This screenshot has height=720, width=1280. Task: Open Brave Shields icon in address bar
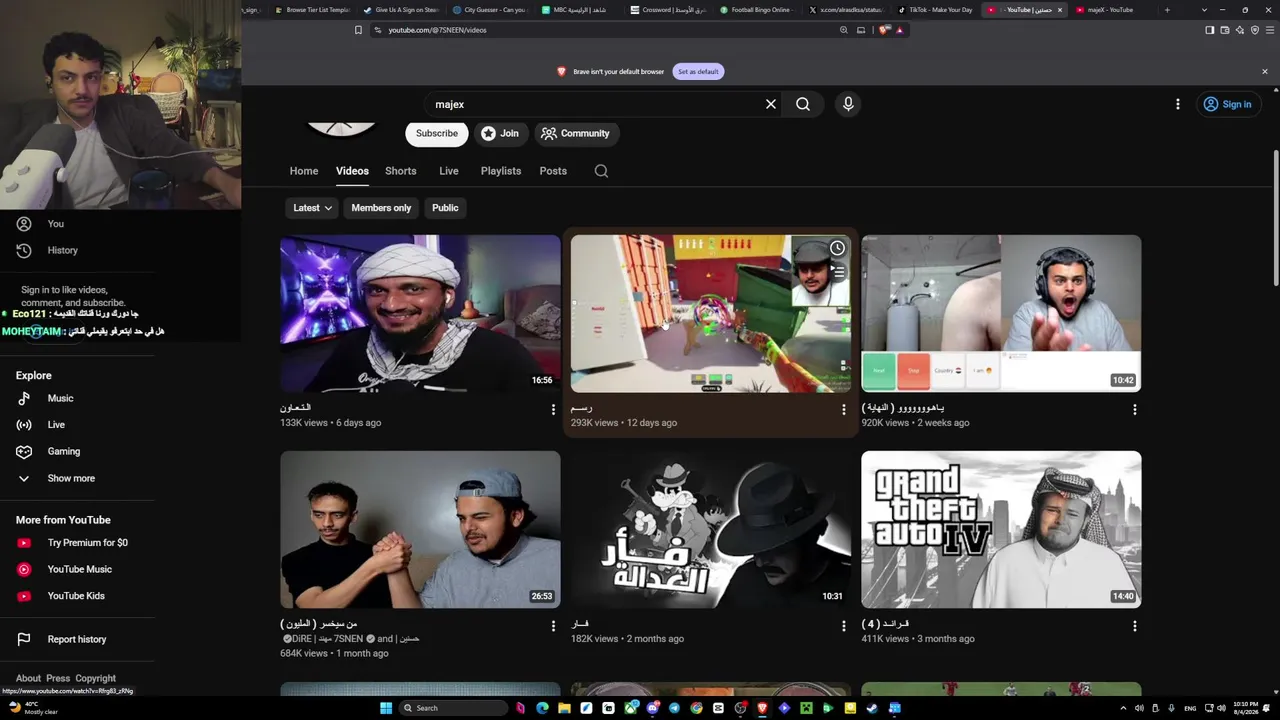(884, 30)
